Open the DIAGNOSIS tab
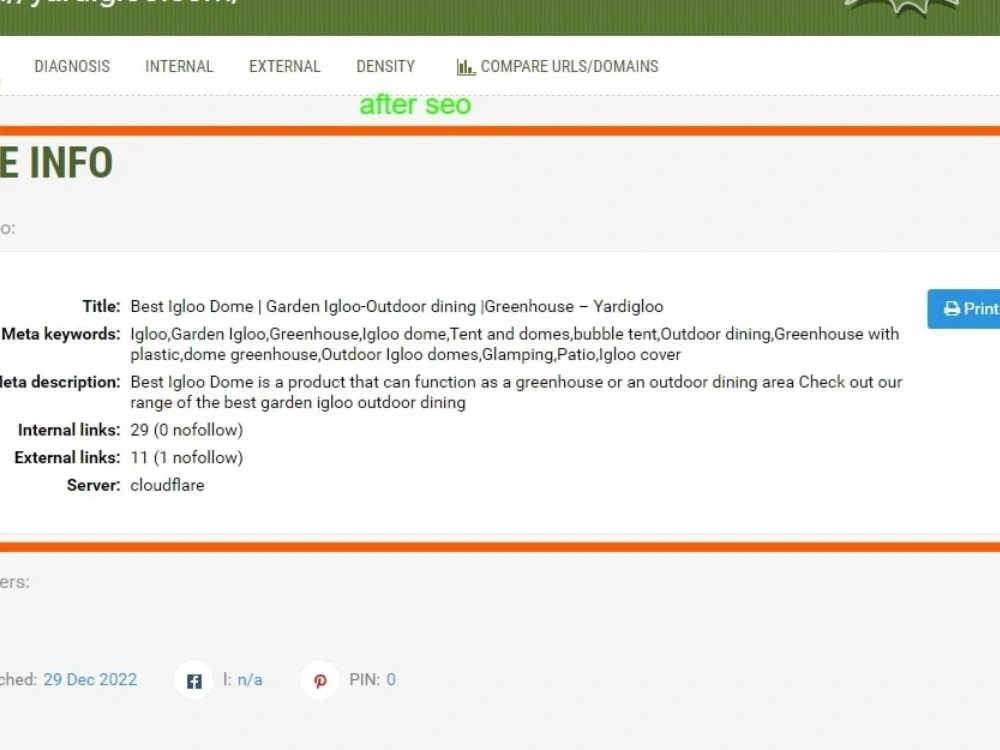 (x=72, y=66)
